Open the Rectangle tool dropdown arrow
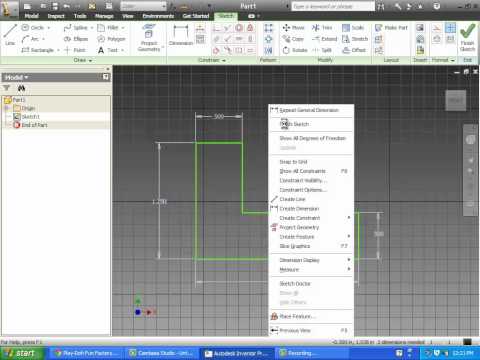480x360 pixels. (58, 50)
